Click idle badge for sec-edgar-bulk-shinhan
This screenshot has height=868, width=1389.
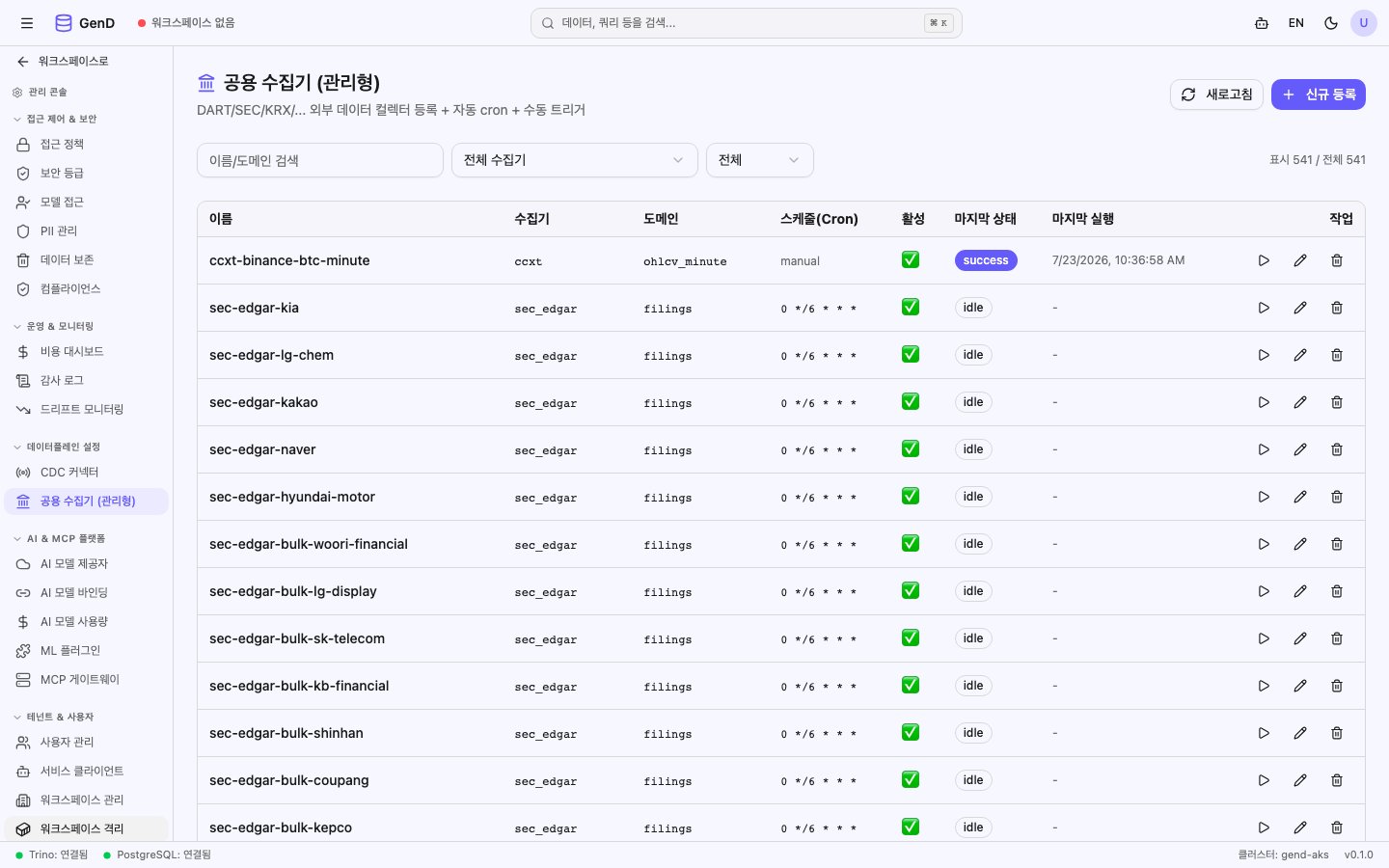[x=973, y=733]
